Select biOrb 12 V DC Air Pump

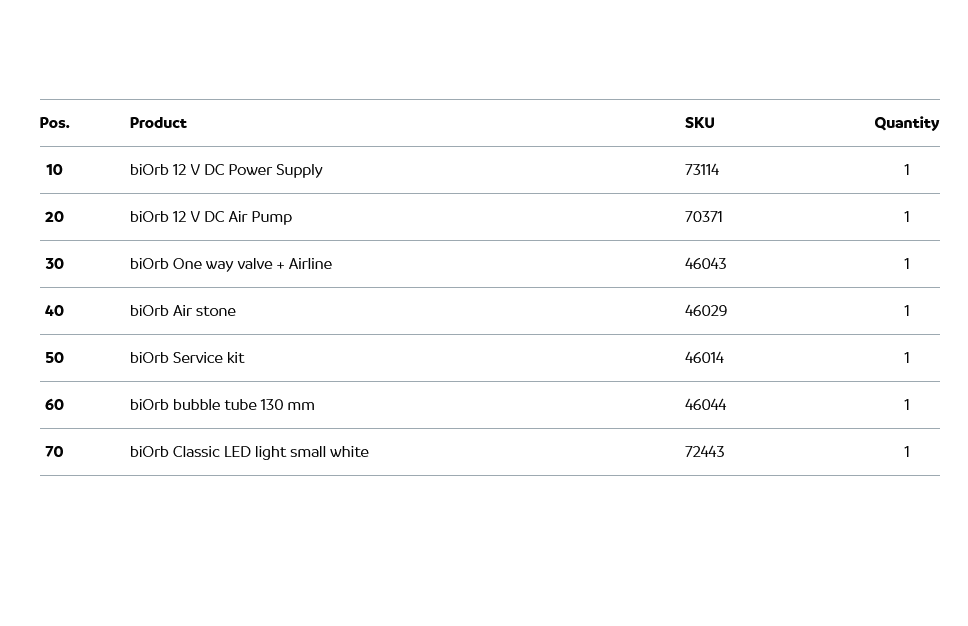(x=211, y=217)
